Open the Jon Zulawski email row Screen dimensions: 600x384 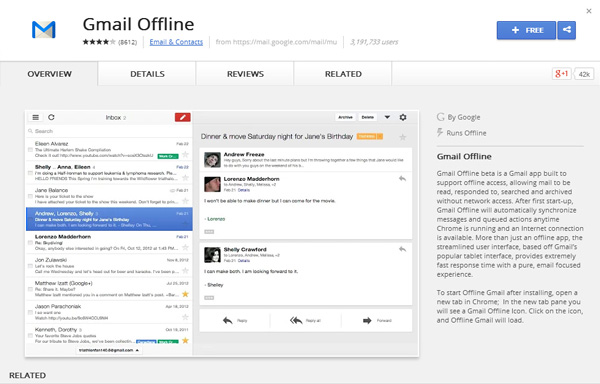pyautogui.click(x=109, y=265)
